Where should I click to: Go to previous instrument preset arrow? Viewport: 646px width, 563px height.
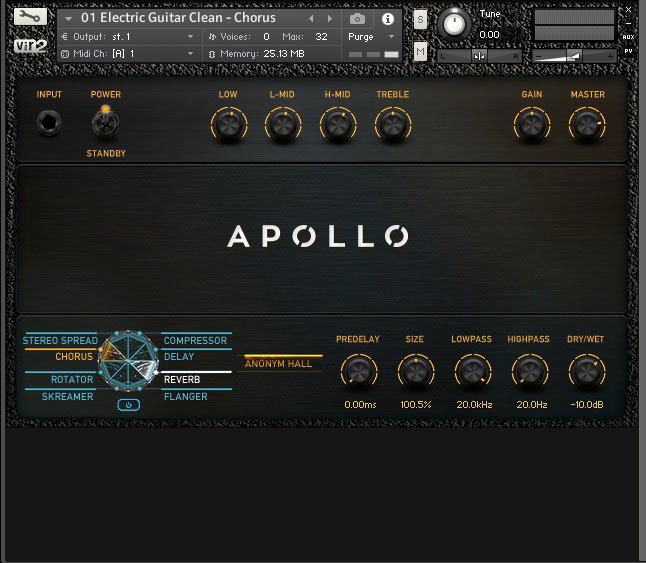point(311,19)
